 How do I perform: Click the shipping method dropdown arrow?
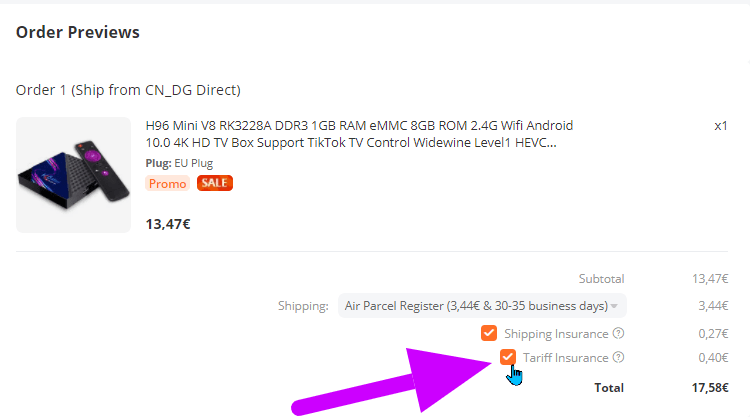614,306
